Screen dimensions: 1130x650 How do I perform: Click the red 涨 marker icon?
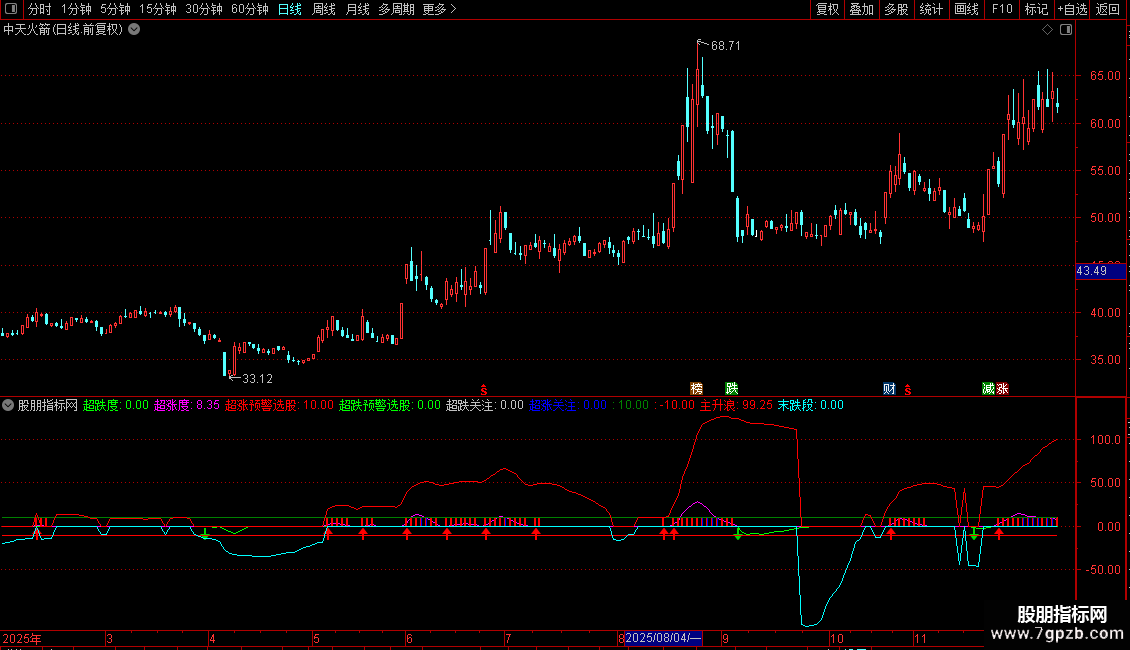coord(1002,388)
